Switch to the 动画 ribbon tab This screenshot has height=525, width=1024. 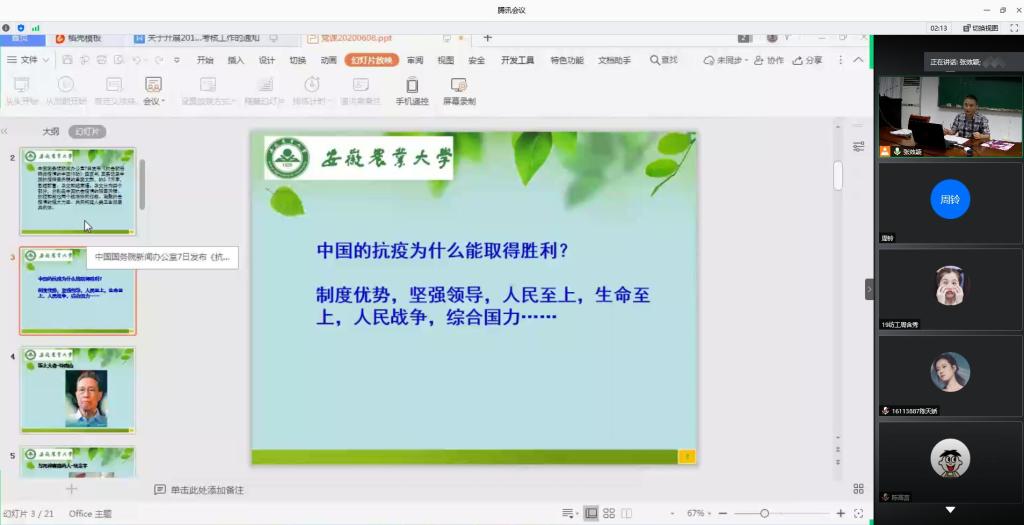click(x=328, y=60)
